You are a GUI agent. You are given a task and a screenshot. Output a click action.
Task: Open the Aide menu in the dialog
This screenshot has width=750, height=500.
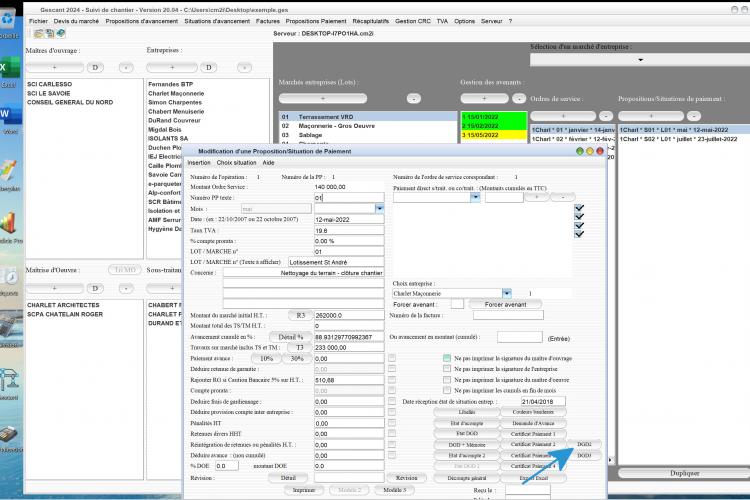pos(268,163)
